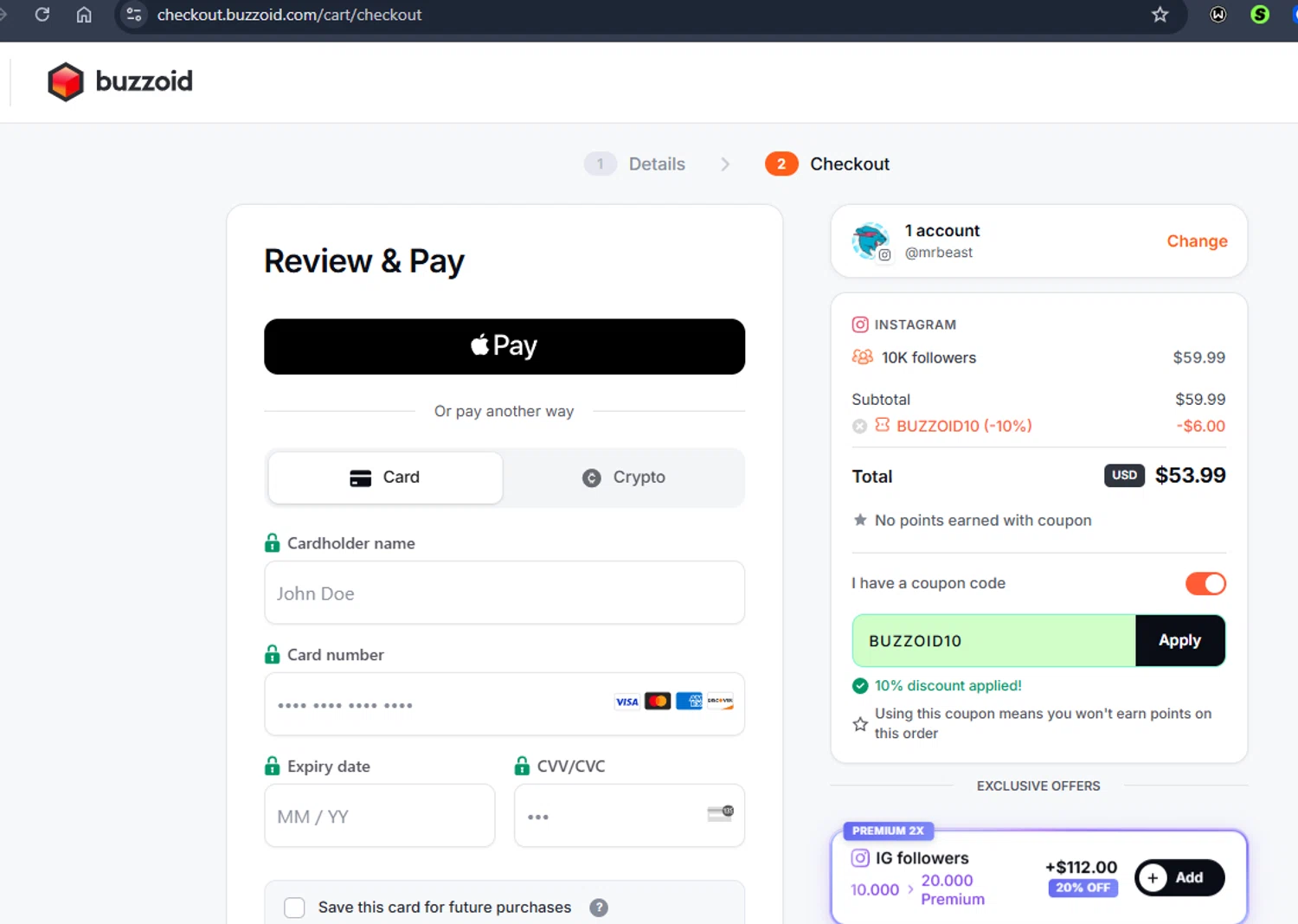This screenshot has width=1298, height=924.
Task: Click the -$6.00 discount amount
Action: click(x=1200, y=426)
